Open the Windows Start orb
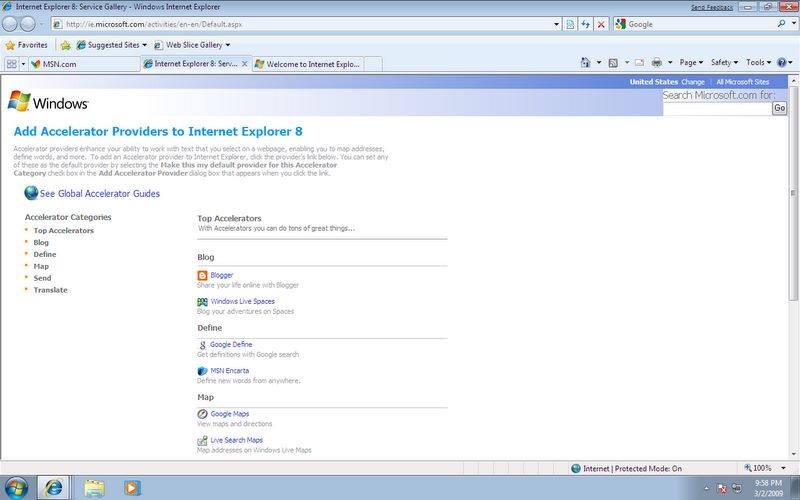This screenshot has height=500, width=800. coord(16,487)
